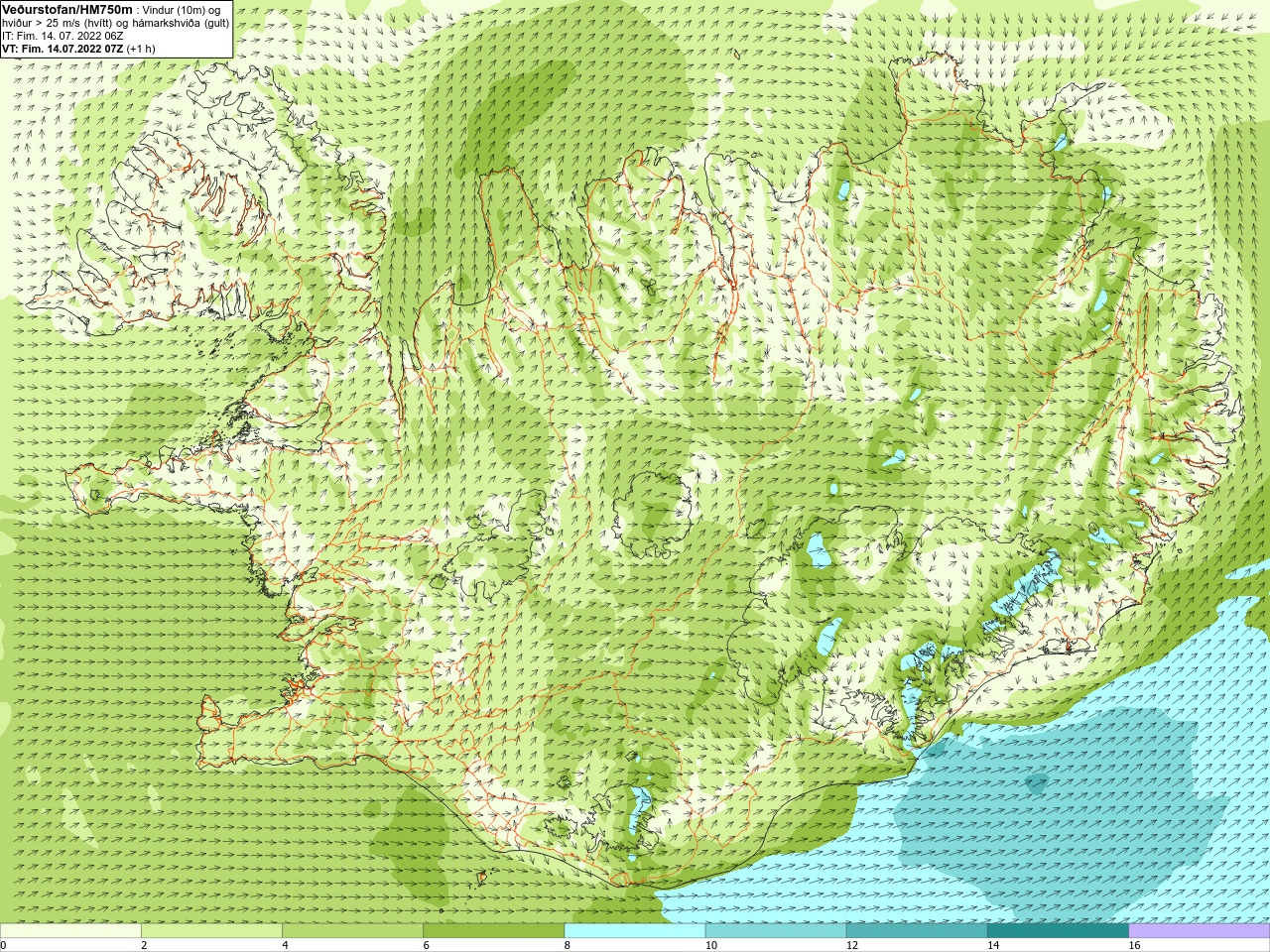Click the legend label "14"

993,945
